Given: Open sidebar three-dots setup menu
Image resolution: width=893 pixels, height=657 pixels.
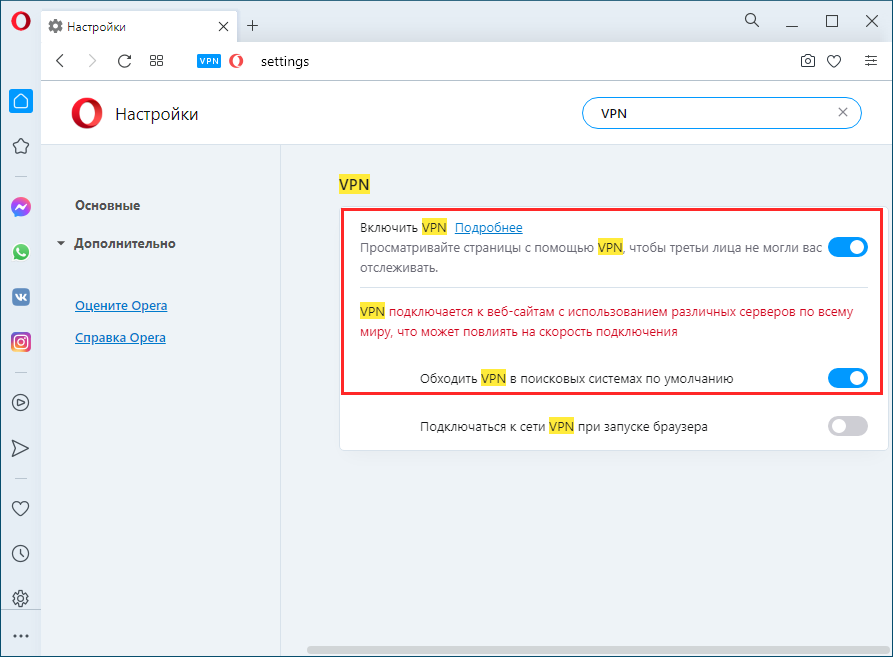Looking at the screenshot, I should (21, 636).
